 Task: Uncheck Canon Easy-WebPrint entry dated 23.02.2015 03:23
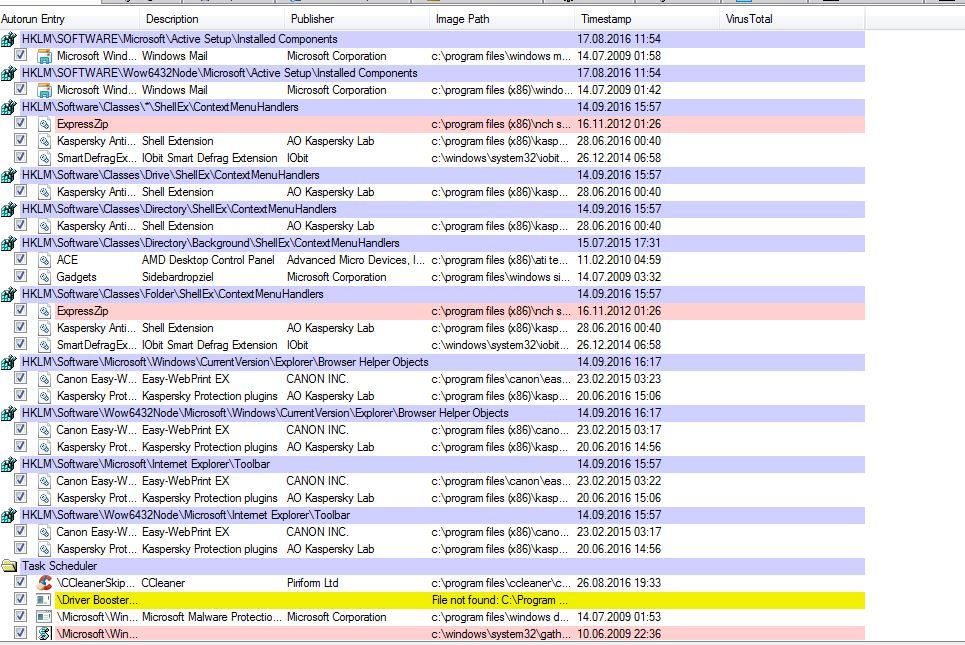pyautogui.click(x=20, y=378)
